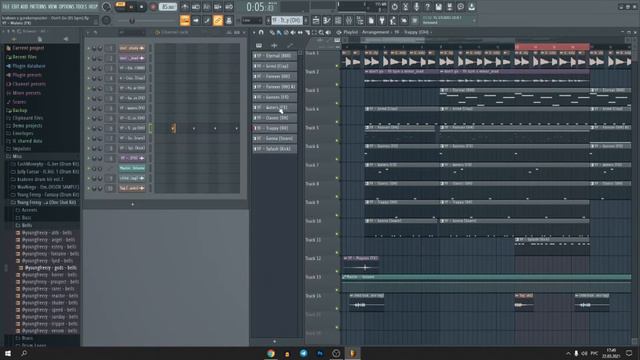The image size is (640, 360).
Task: Save project with floppy disk icon
Action: coord(438,7)
